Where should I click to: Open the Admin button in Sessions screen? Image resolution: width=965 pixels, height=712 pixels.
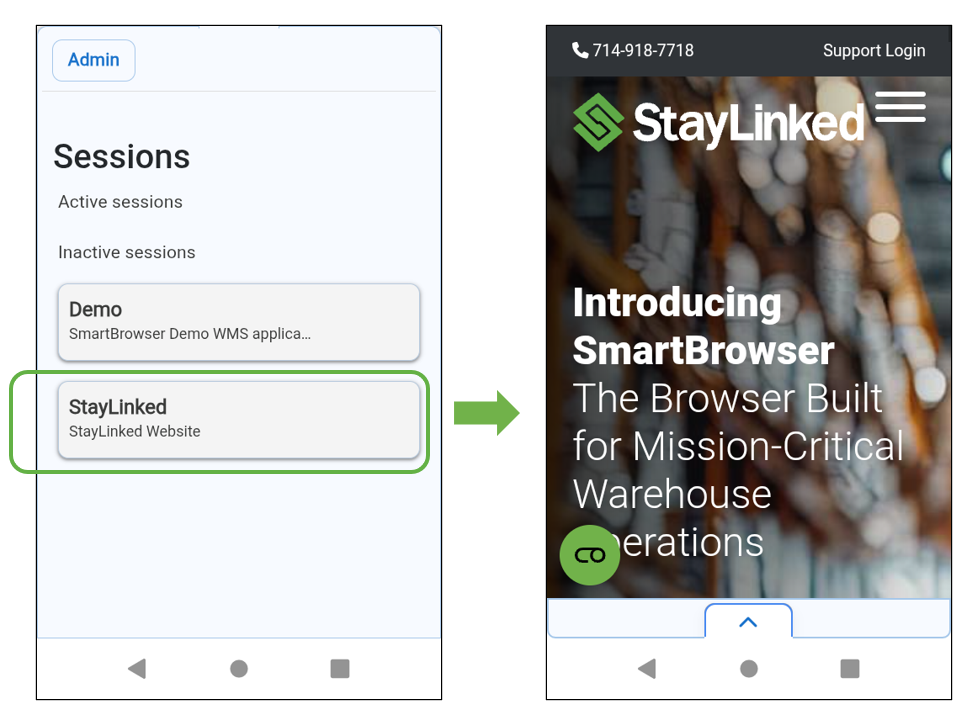pos(94,60)
